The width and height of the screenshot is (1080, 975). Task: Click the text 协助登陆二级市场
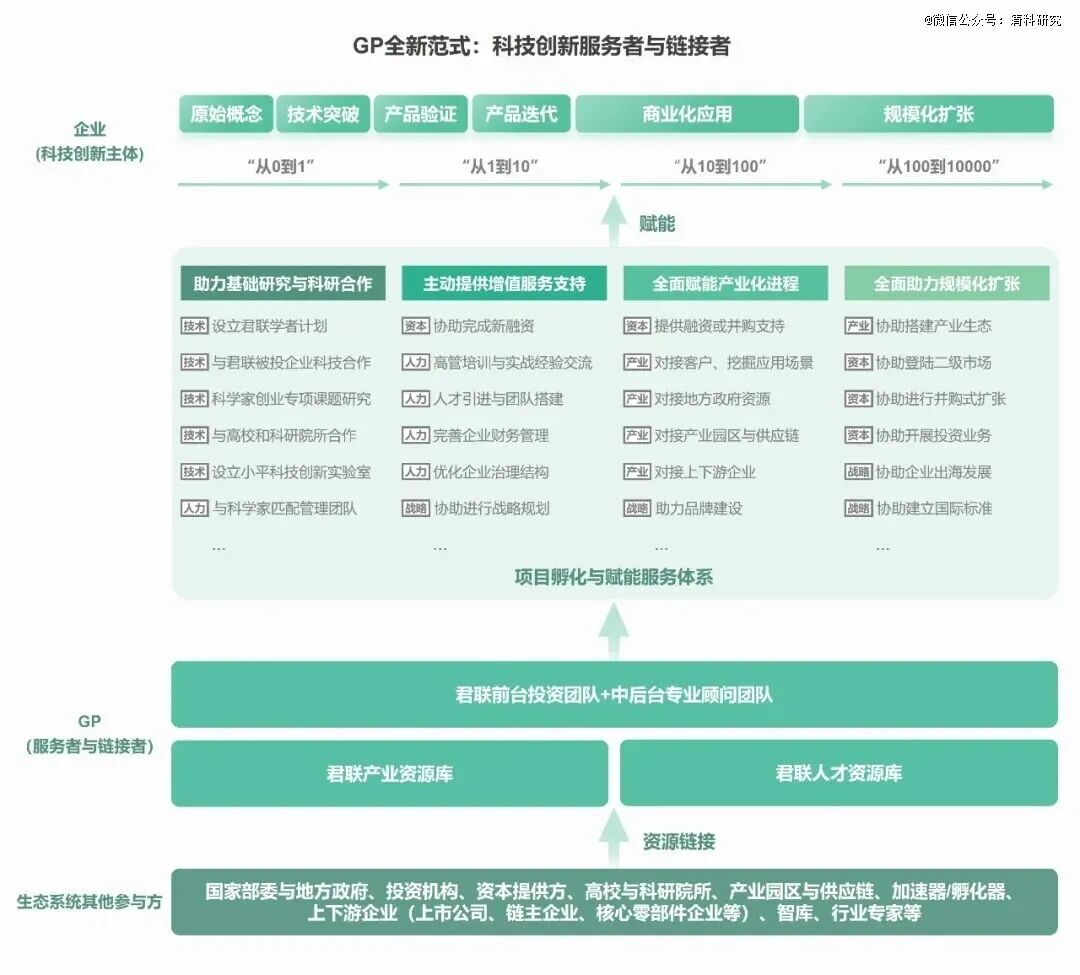(933, 362)
